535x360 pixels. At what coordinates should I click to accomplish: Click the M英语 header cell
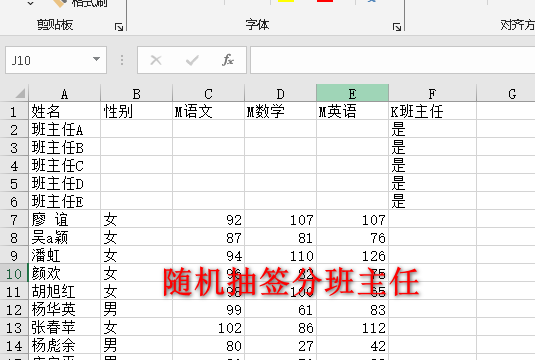point(352,111)
